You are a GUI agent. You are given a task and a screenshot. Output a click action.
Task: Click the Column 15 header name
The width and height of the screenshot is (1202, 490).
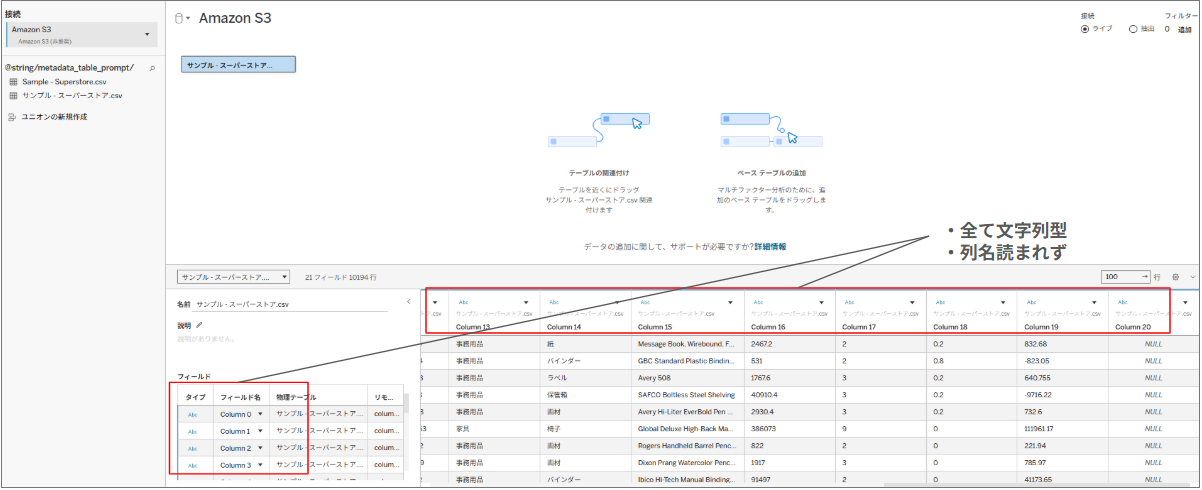656,326
